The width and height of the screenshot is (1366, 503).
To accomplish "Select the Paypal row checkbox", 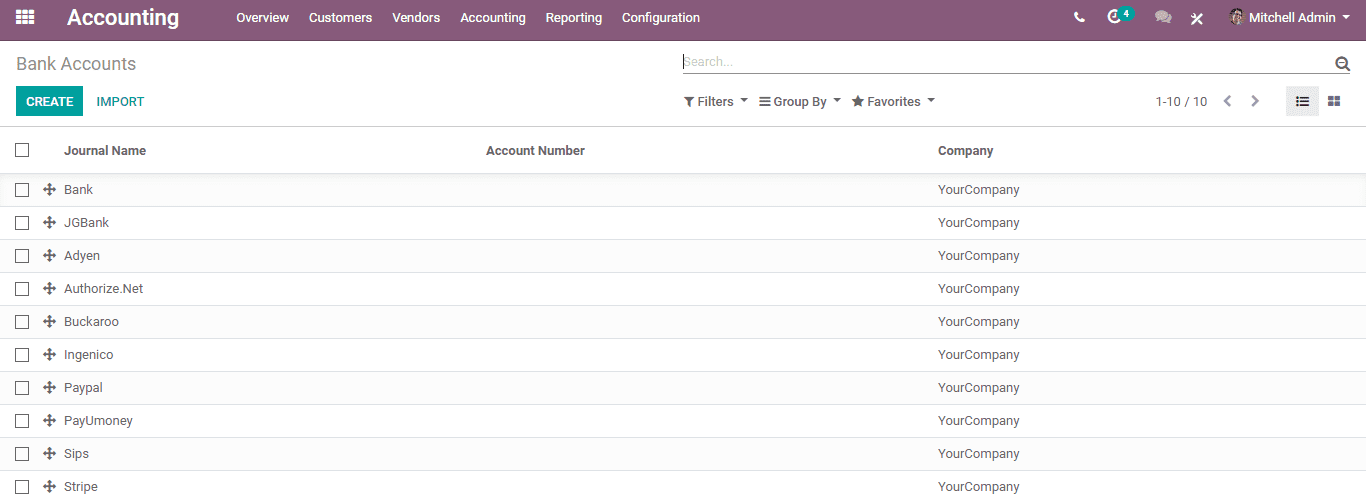I will click(22, 388).
